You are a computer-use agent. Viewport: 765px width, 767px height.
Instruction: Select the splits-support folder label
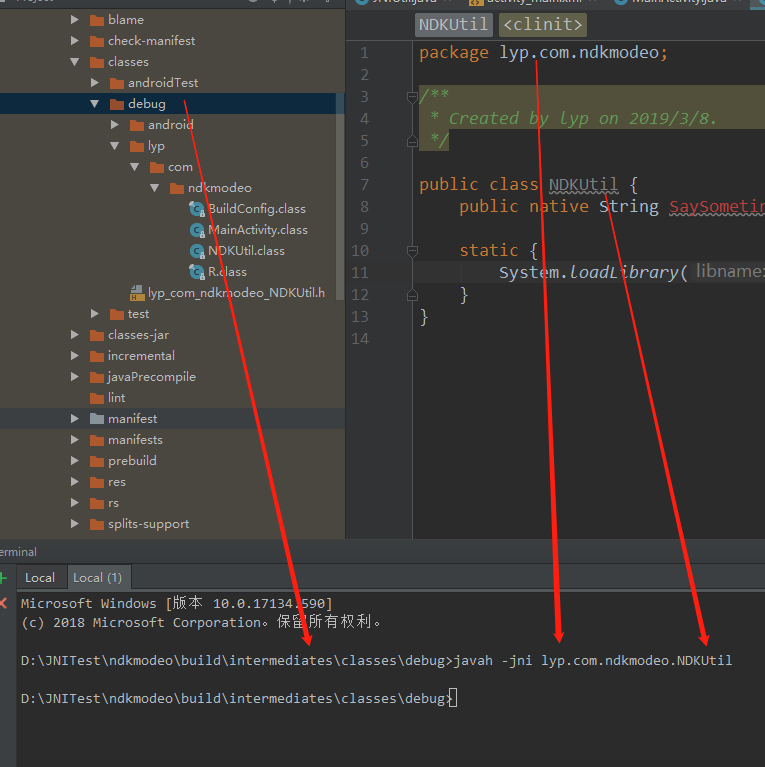tap(148, 524)
